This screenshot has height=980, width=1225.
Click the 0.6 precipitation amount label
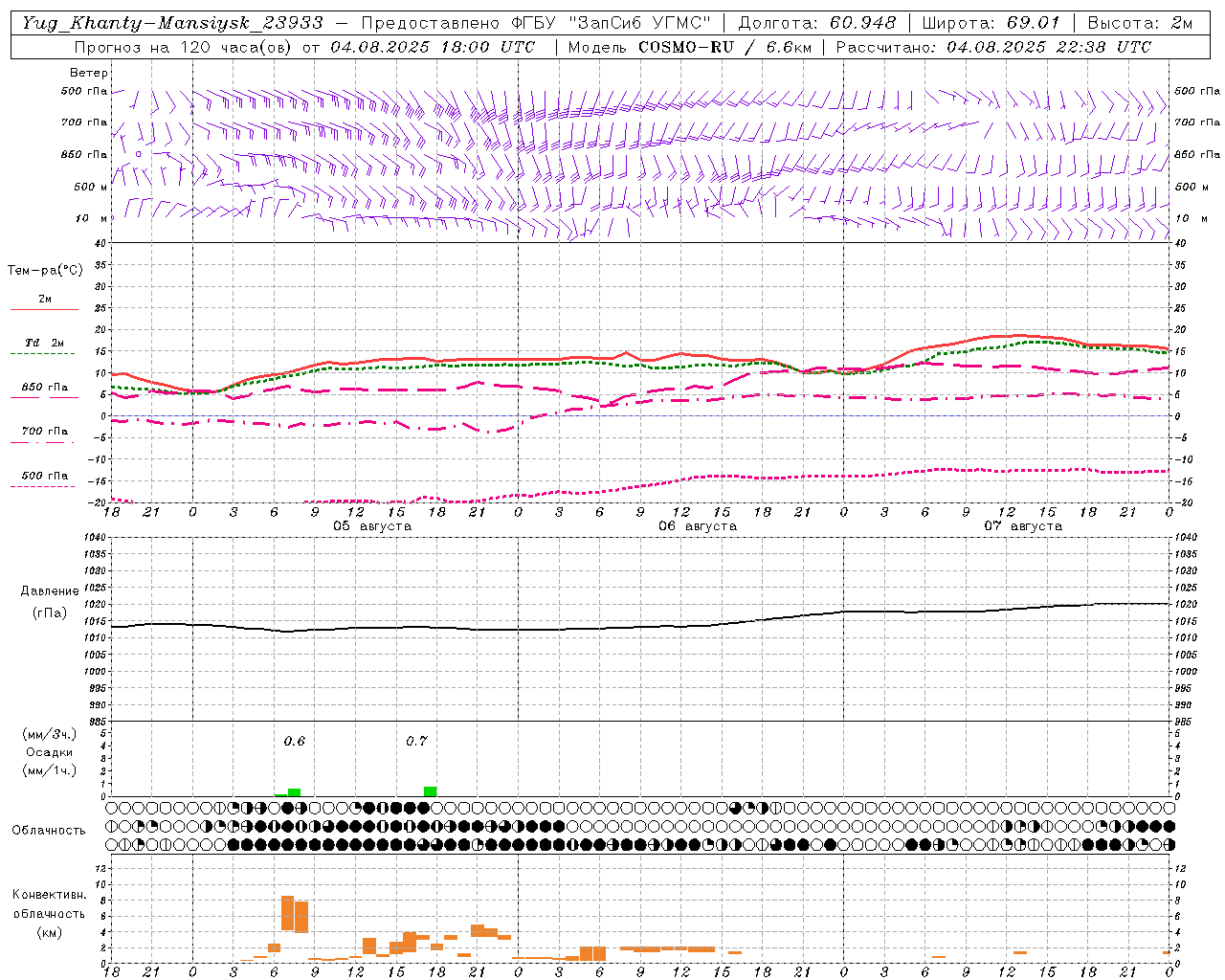(295, 742)
